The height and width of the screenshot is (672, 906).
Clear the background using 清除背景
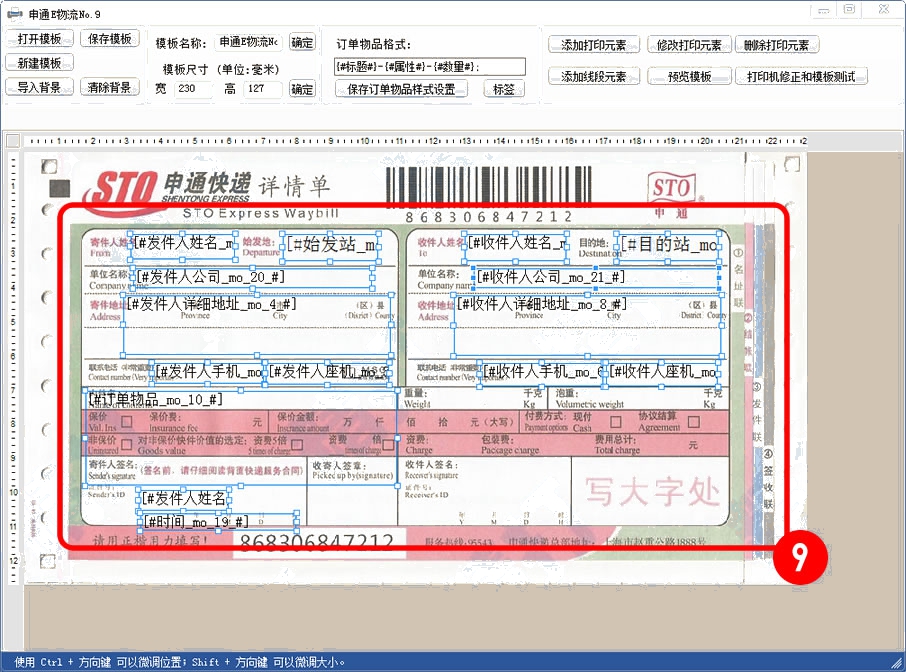(x=110, y=87)
